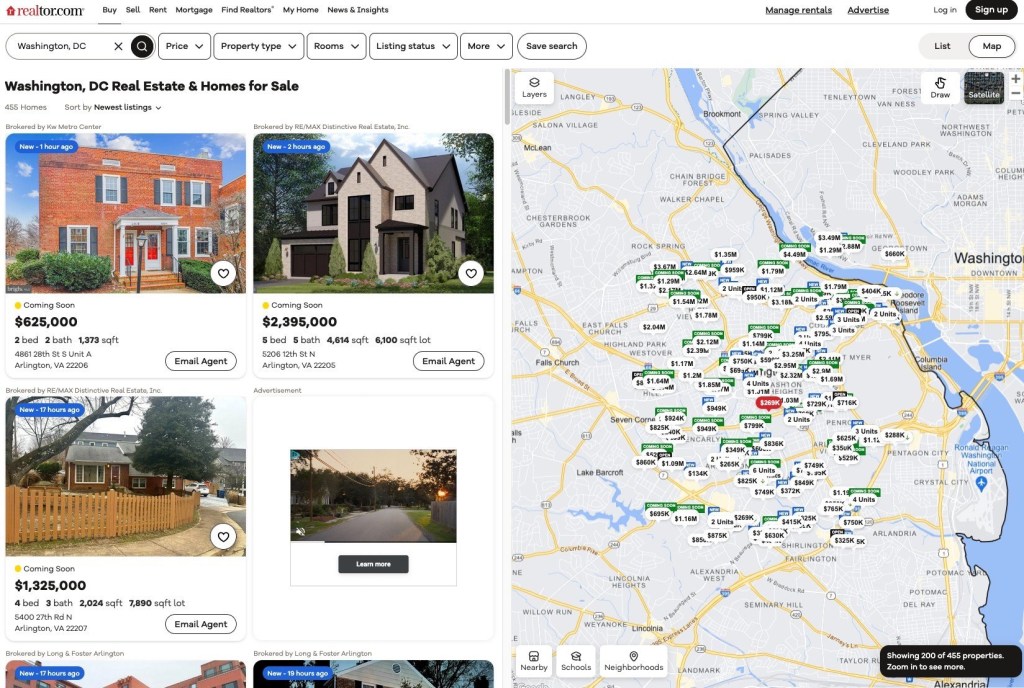The image size is (1024, 688).
Task: Open the Mortgage menu item
Action: [195, 10]
